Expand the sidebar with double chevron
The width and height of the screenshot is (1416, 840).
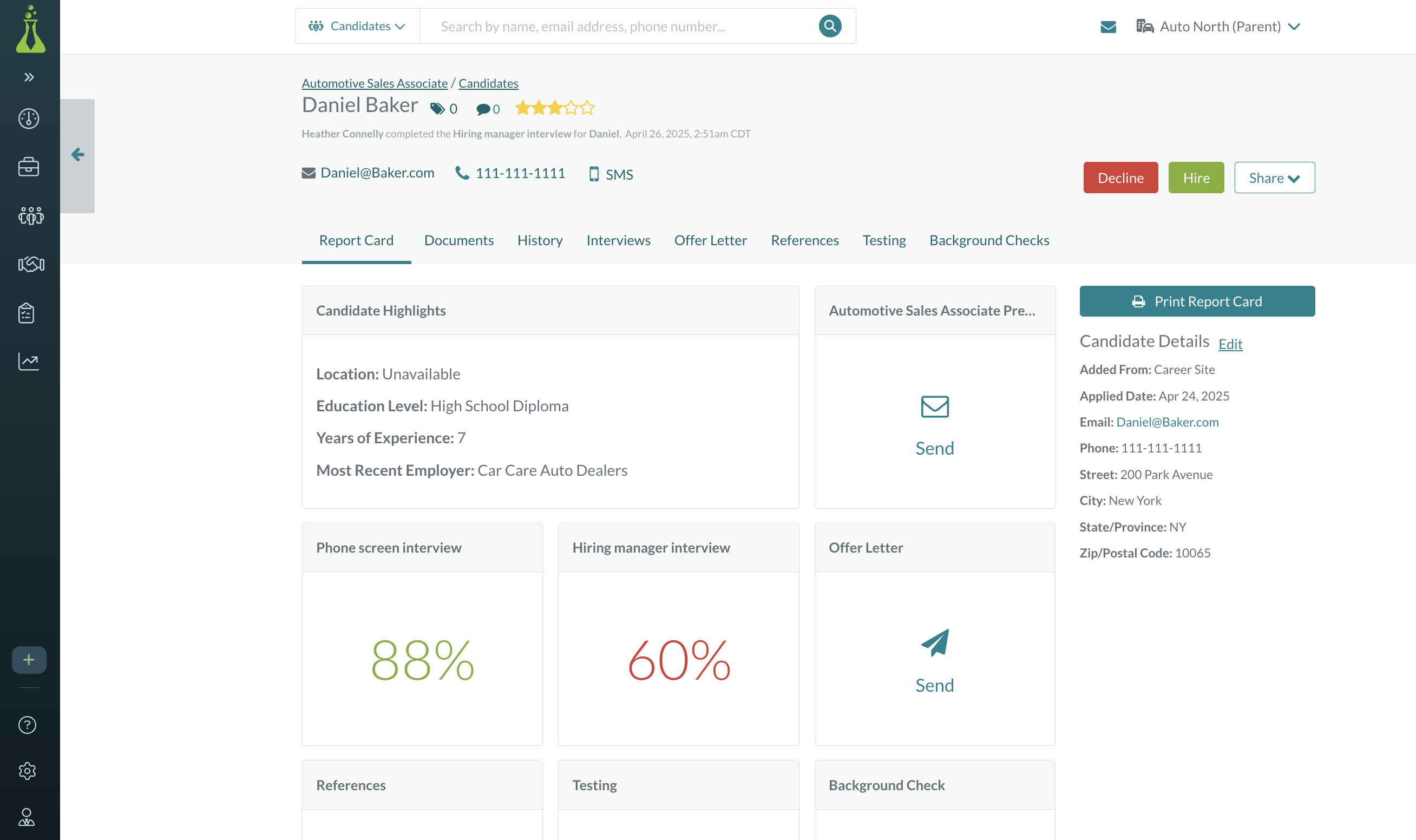29,77
